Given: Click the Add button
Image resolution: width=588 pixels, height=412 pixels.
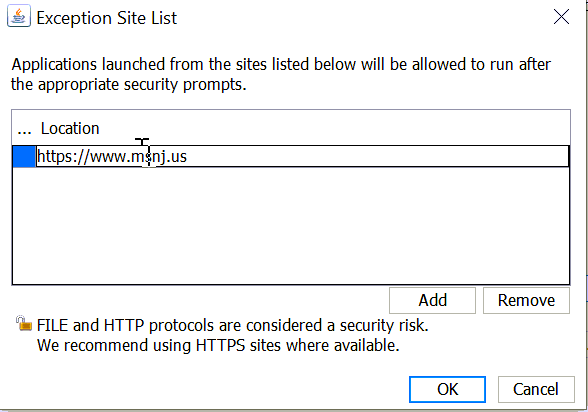Looking at the screenshot, I should [x=432, y=300].
